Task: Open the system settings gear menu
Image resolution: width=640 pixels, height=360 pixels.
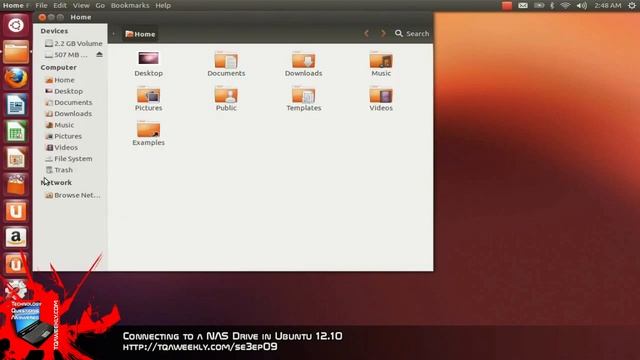Action: point(632,5)
